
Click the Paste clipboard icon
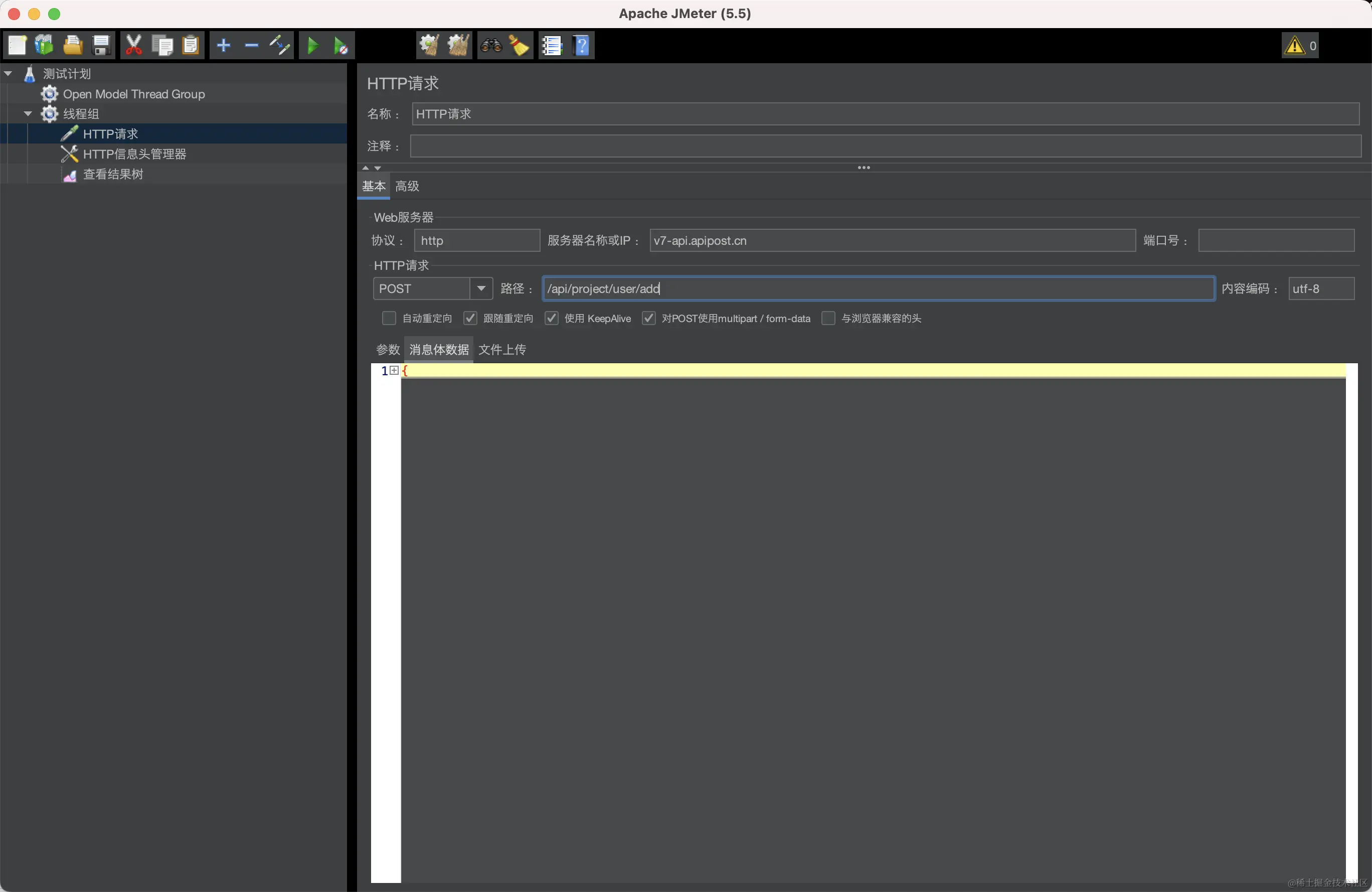(x=190, y=45)
